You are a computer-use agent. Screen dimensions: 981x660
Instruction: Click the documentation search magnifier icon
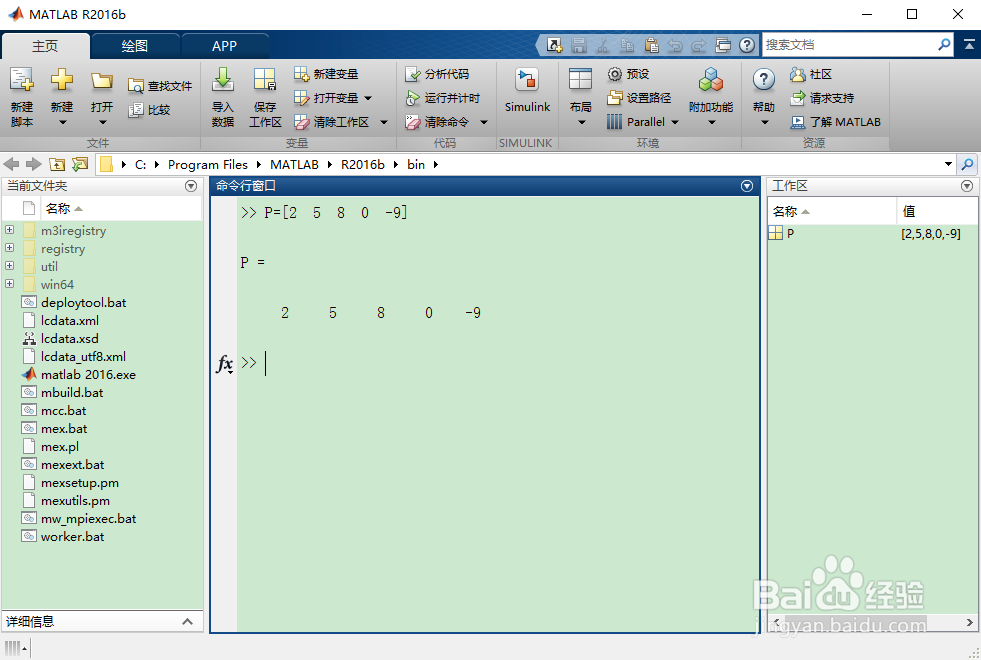(944, 44)
